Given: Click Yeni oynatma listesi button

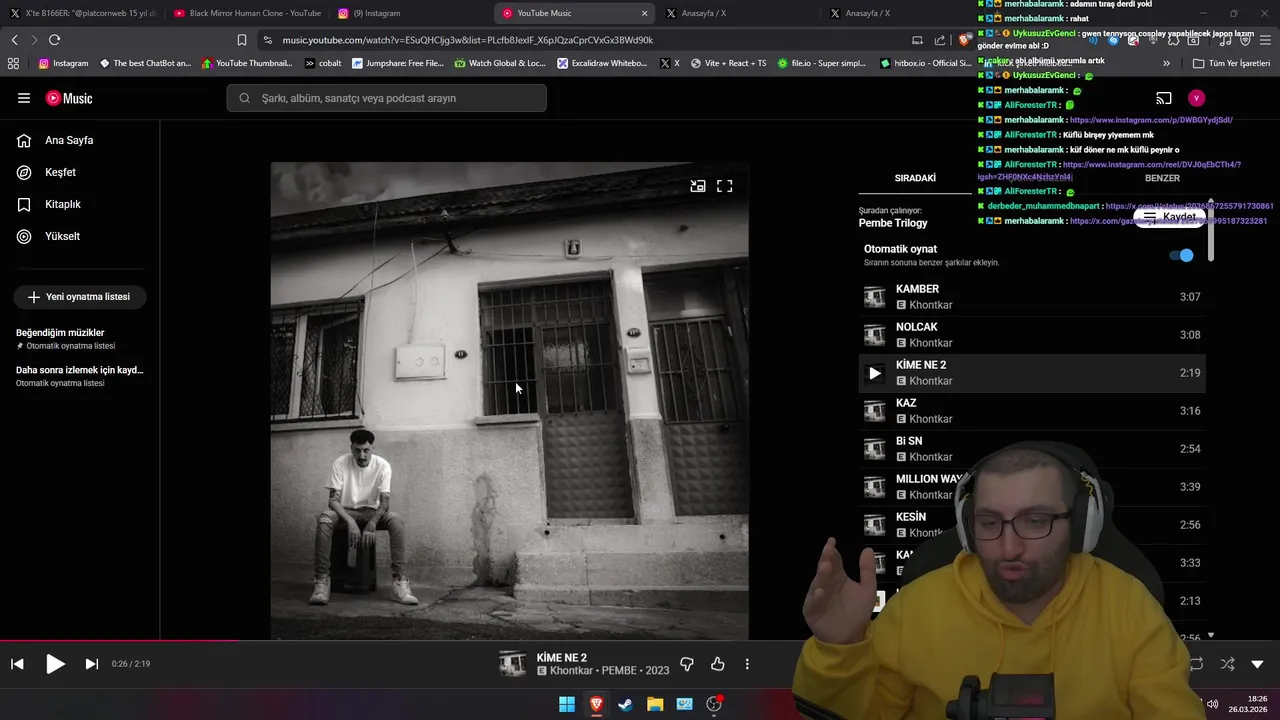Looking at the screenshot, I should click(x=80, y=297).
